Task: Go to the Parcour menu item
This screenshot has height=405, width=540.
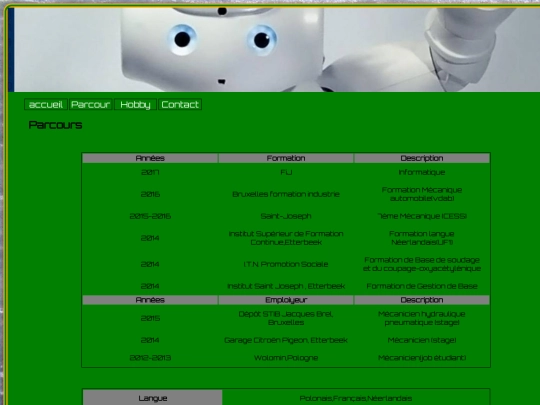Action: (x=91, y=104)
